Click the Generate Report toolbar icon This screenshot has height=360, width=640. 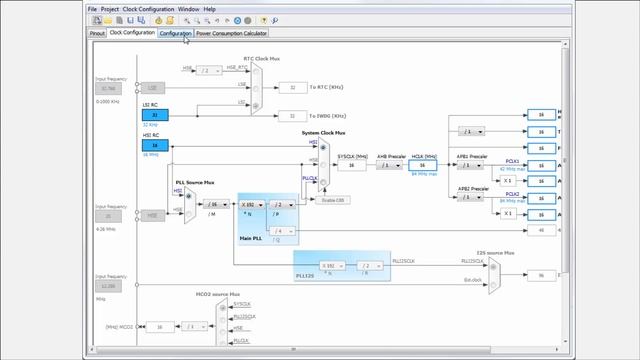pyautogui.click(x=170, y=20)
